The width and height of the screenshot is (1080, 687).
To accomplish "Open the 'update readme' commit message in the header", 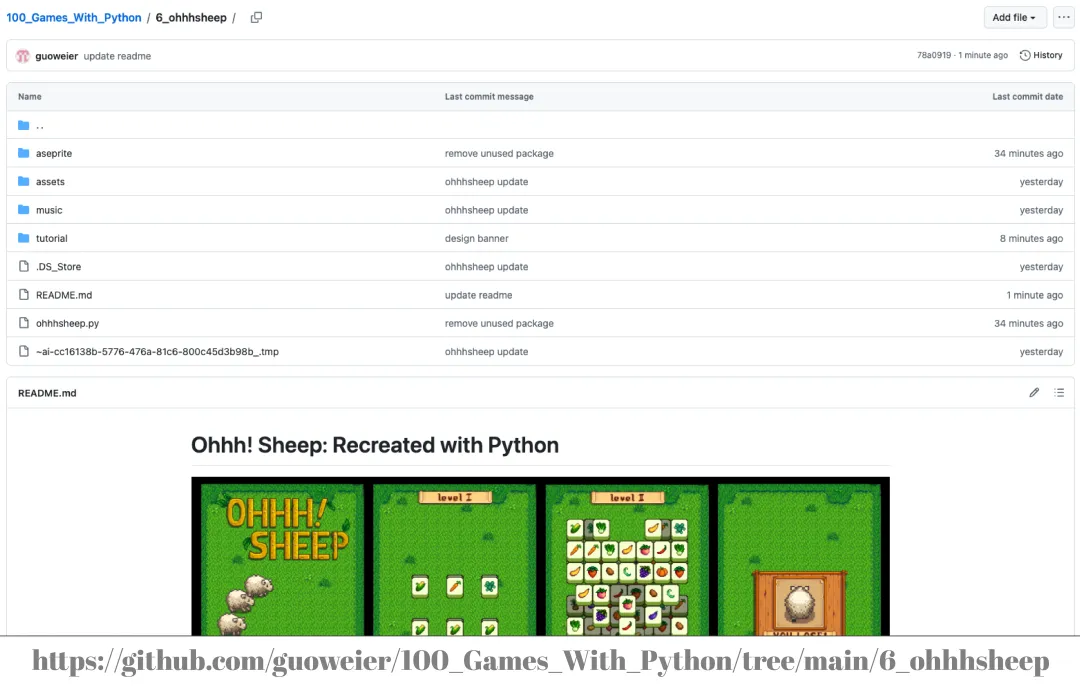I will coord(117,56).
